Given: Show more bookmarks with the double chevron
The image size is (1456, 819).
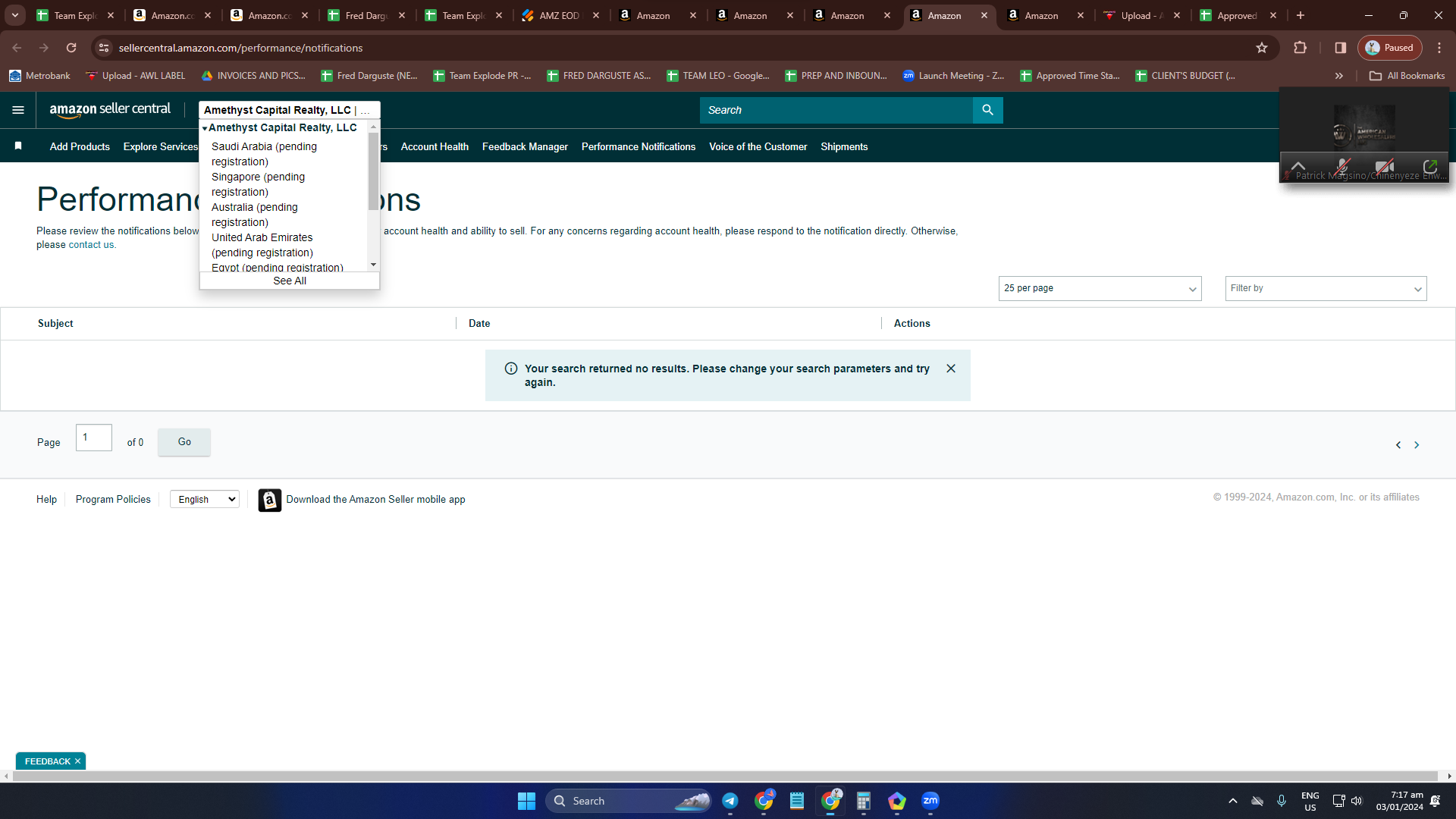Looking at the screenshot, I should [1339, 76].
